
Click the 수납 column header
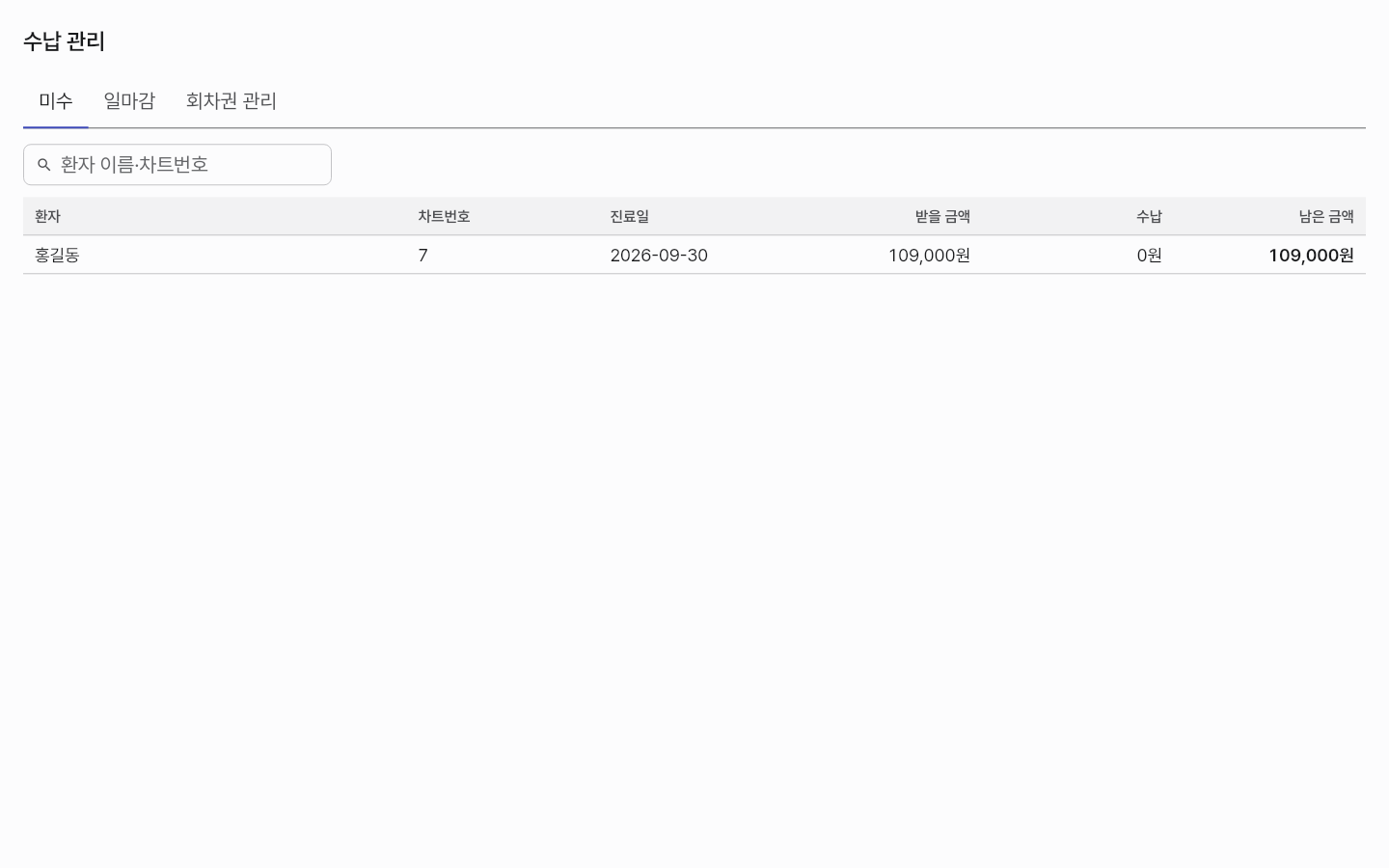[x=1149, y=217]
